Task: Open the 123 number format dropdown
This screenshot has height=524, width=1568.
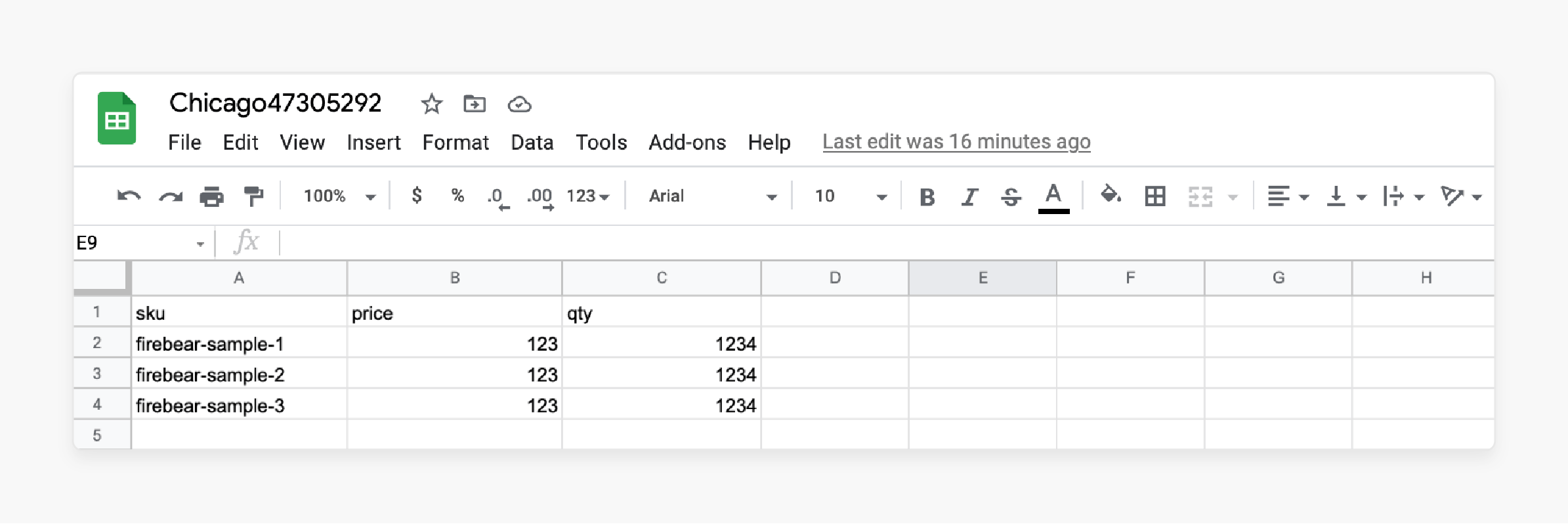Action: point(588,196)
